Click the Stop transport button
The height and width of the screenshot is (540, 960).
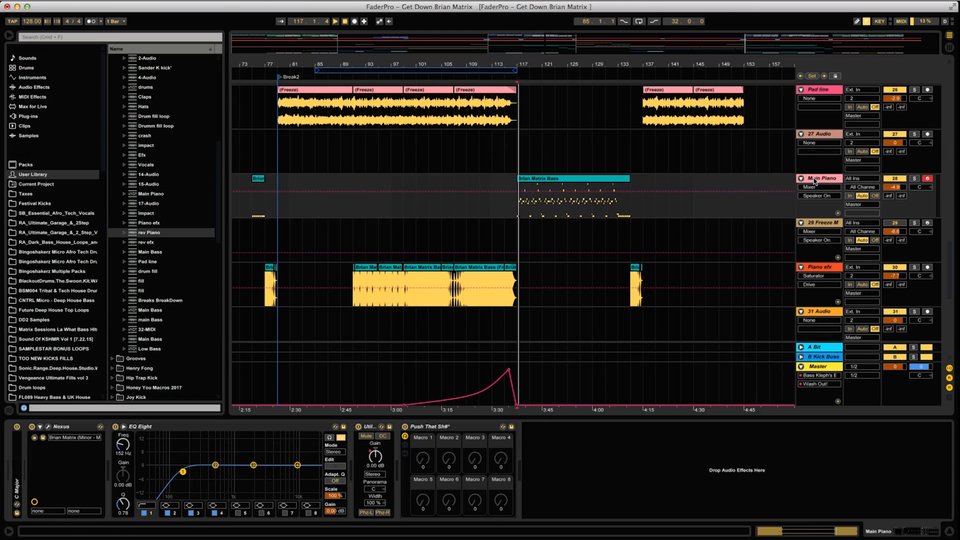point(345,21)
